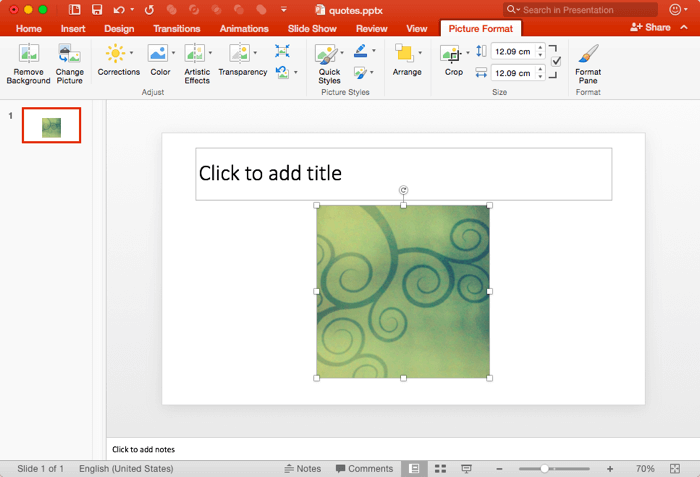Click the Reset Picture icon
700x477 pixels.
(282, 72)
